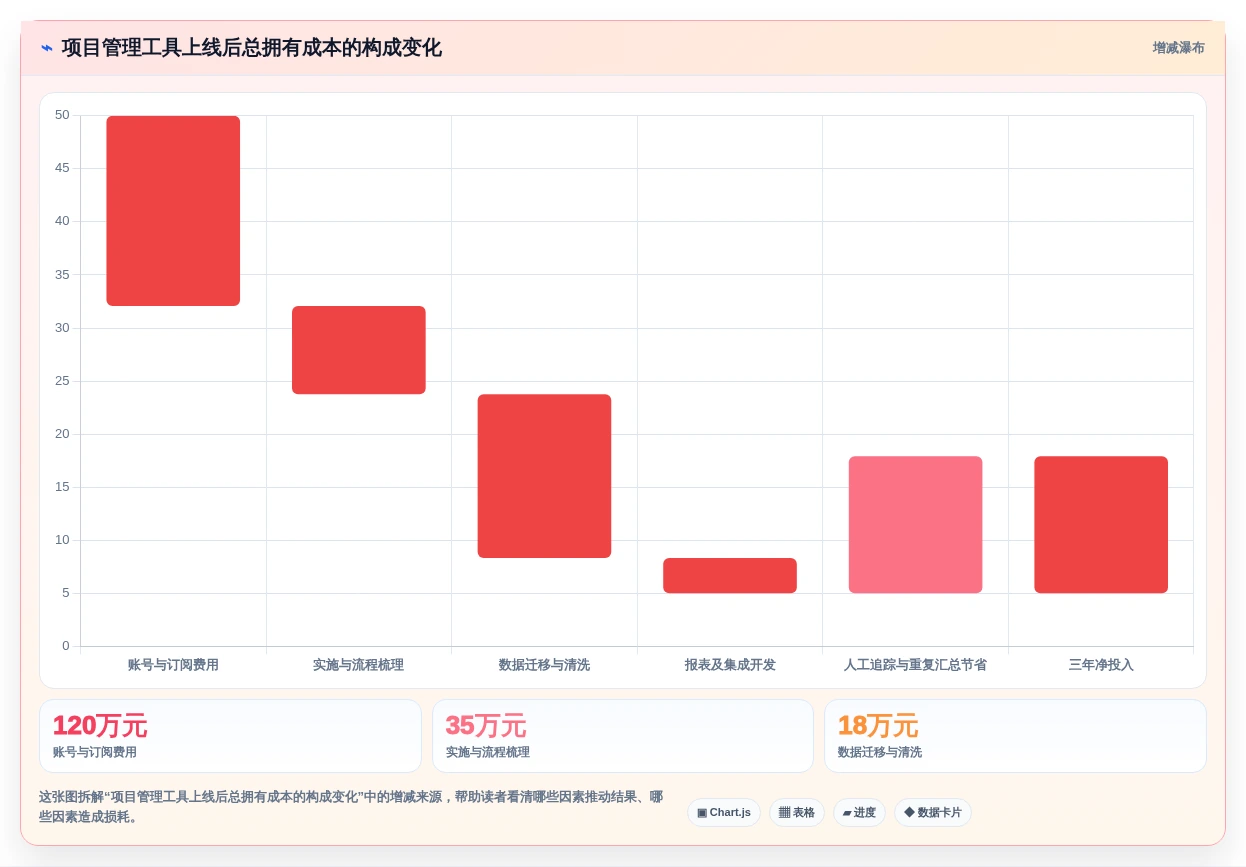Click the 35万元 value text

point(486,726)
